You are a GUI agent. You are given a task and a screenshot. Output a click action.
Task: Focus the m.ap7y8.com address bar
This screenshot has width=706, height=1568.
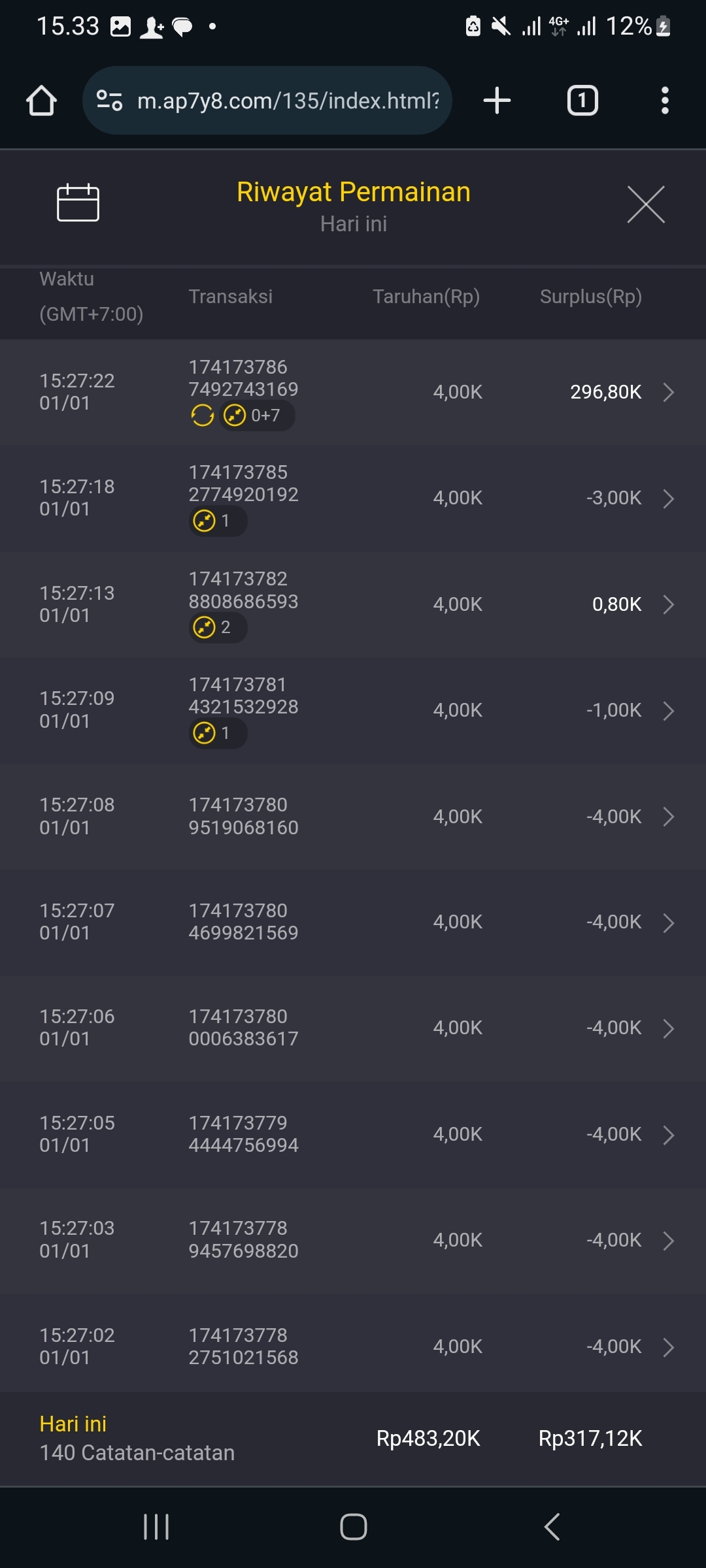(x=288, y=101)
